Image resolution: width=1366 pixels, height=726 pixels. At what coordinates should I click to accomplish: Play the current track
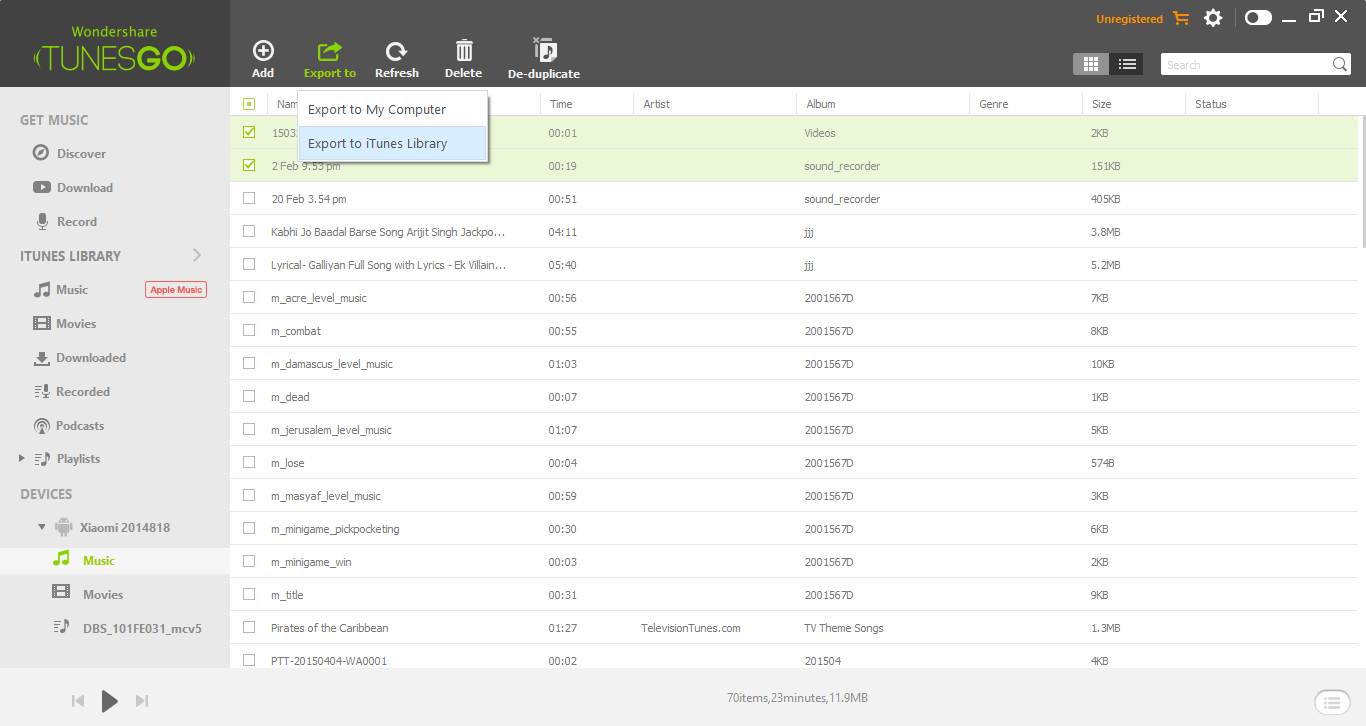pyautogui.click(x=110, y=701)
